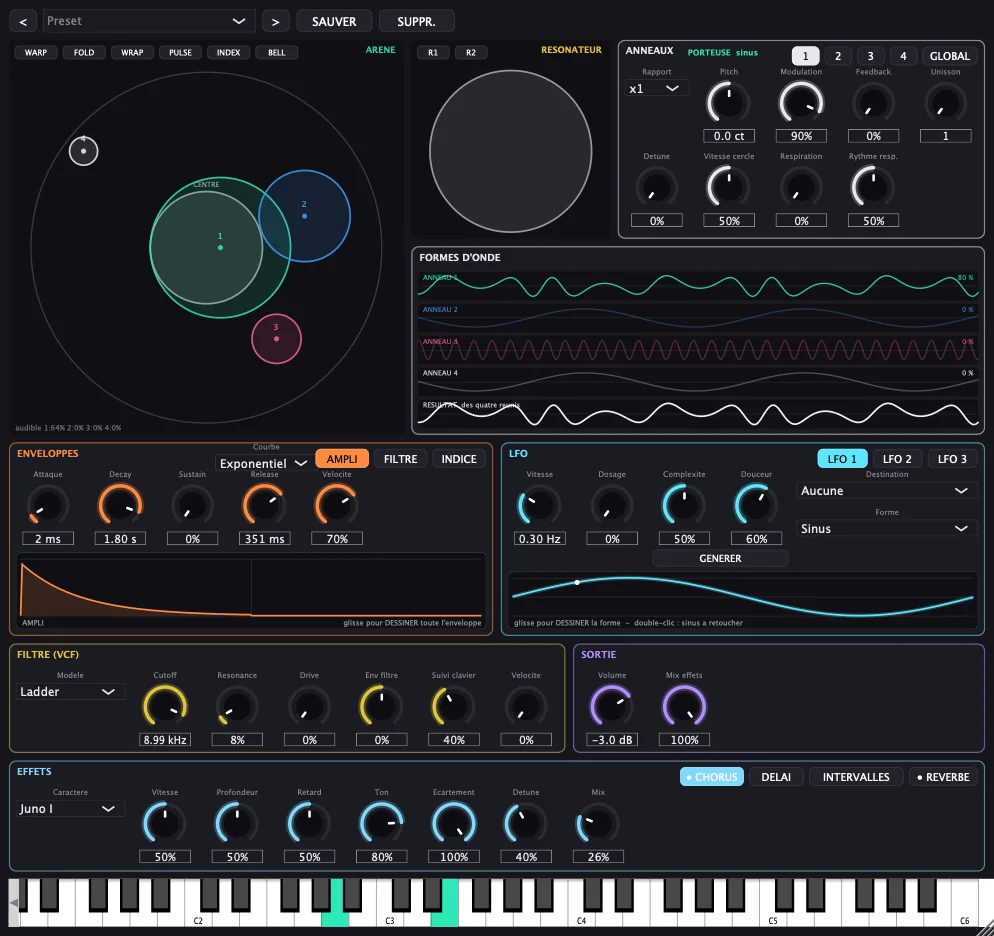Image resolution: width=994 pixels, height=936 pixels.
Task: Open the LFO Destination dropdown Aucune
Action: pos(886,490)
